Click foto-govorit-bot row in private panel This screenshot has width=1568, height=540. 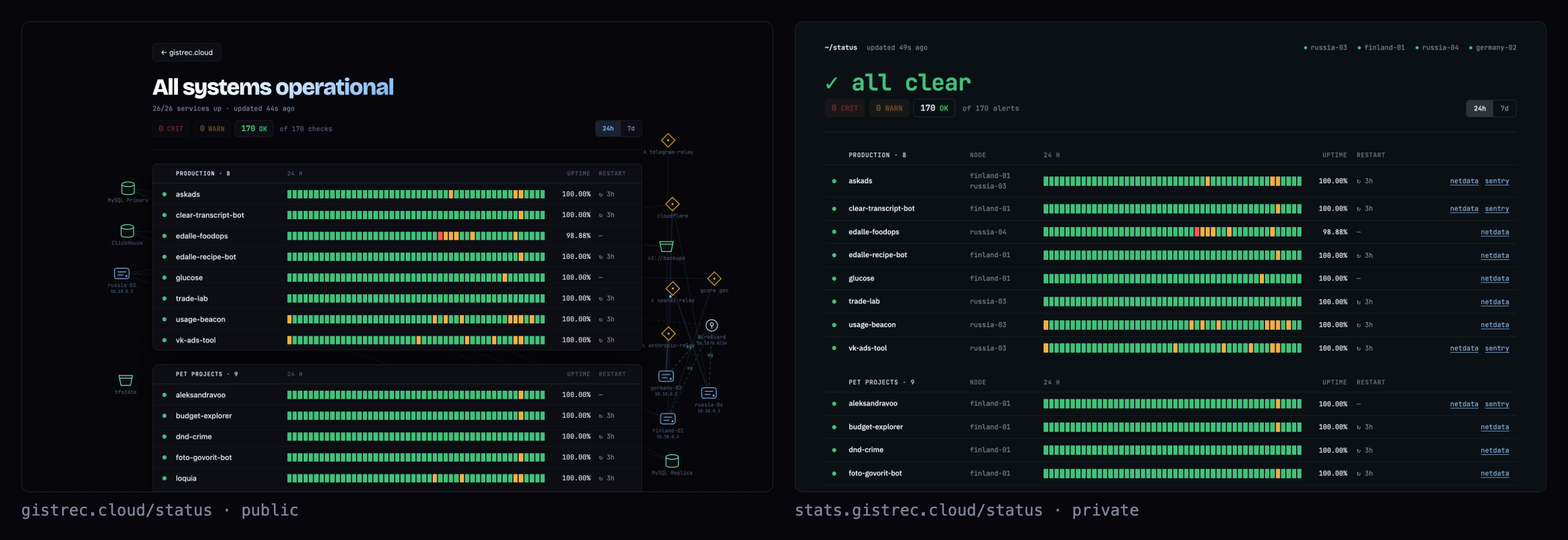[1170, 474]
